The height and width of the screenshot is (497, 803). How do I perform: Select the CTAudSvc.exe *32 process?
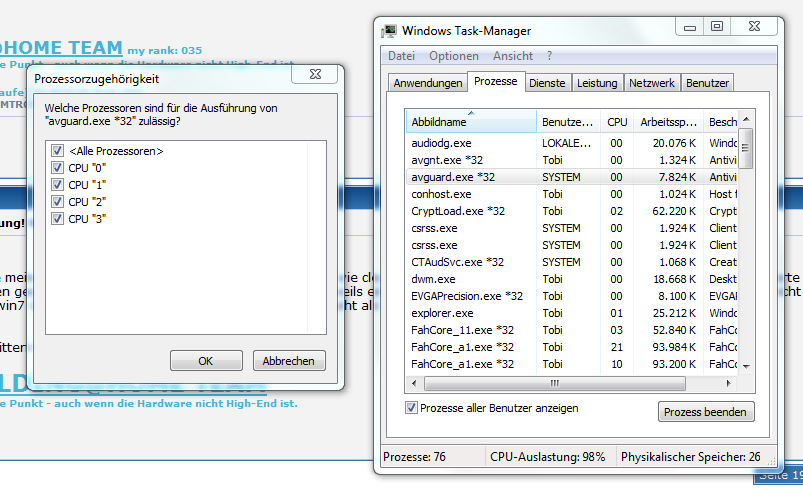[x=573, y=262]
